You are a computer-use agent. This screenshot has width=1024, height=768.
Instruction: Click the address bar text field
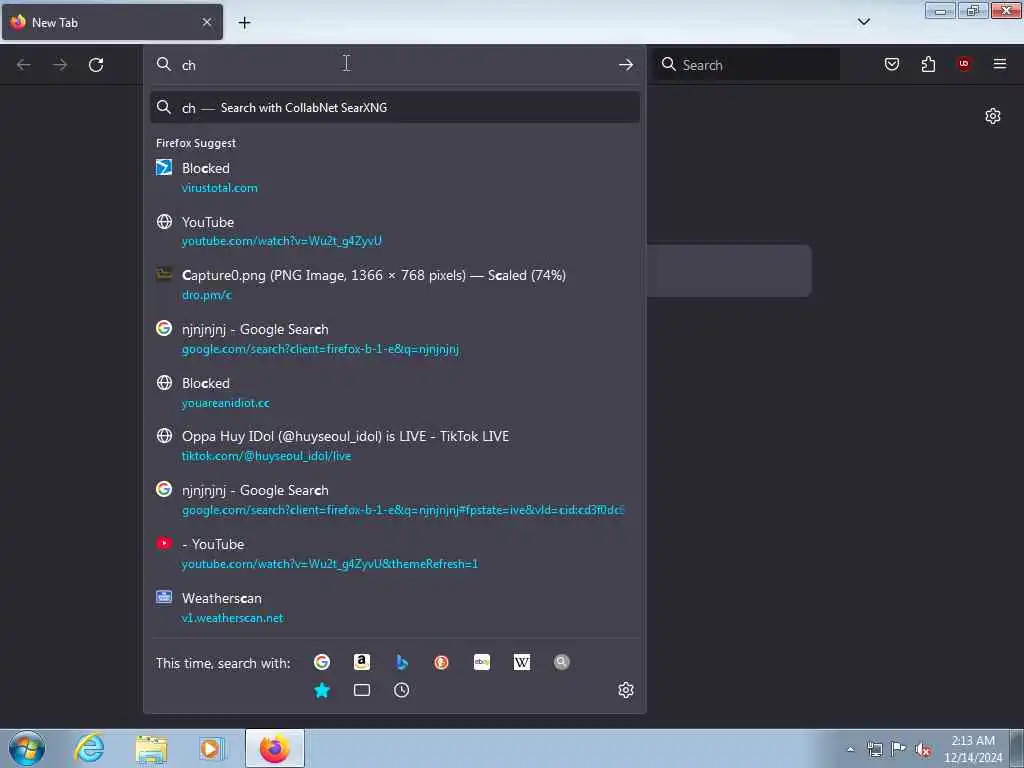392,65
